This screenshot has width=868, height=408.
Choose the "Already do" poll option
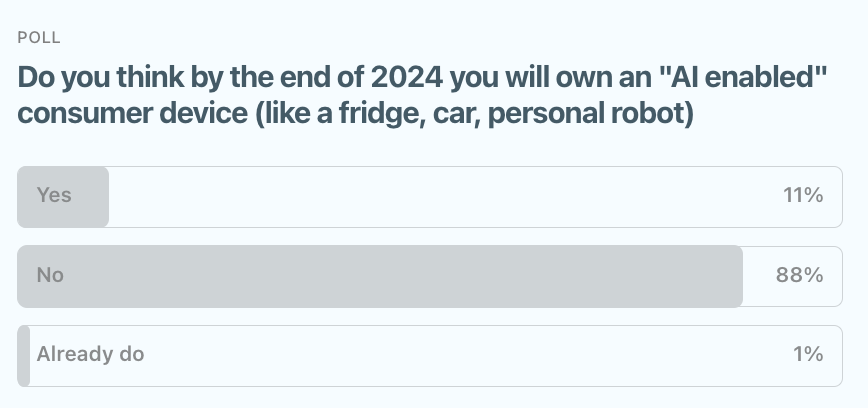pos(430,355)
